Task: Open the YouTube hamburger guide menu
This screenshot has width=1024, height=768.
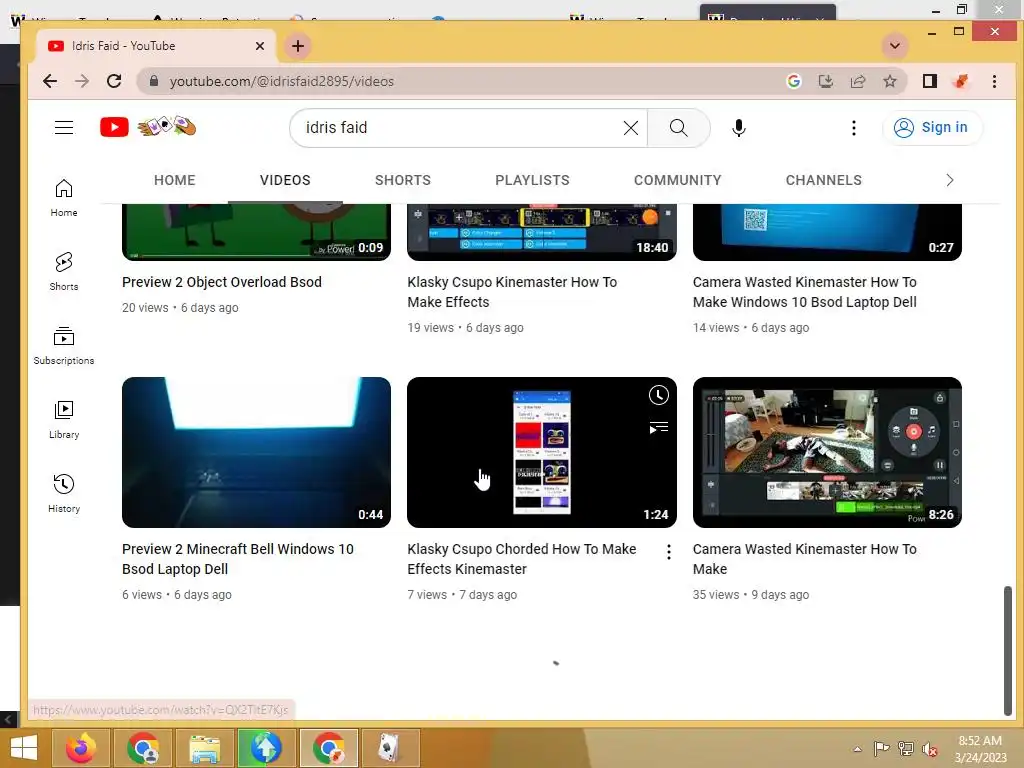Action: [63, 127]
